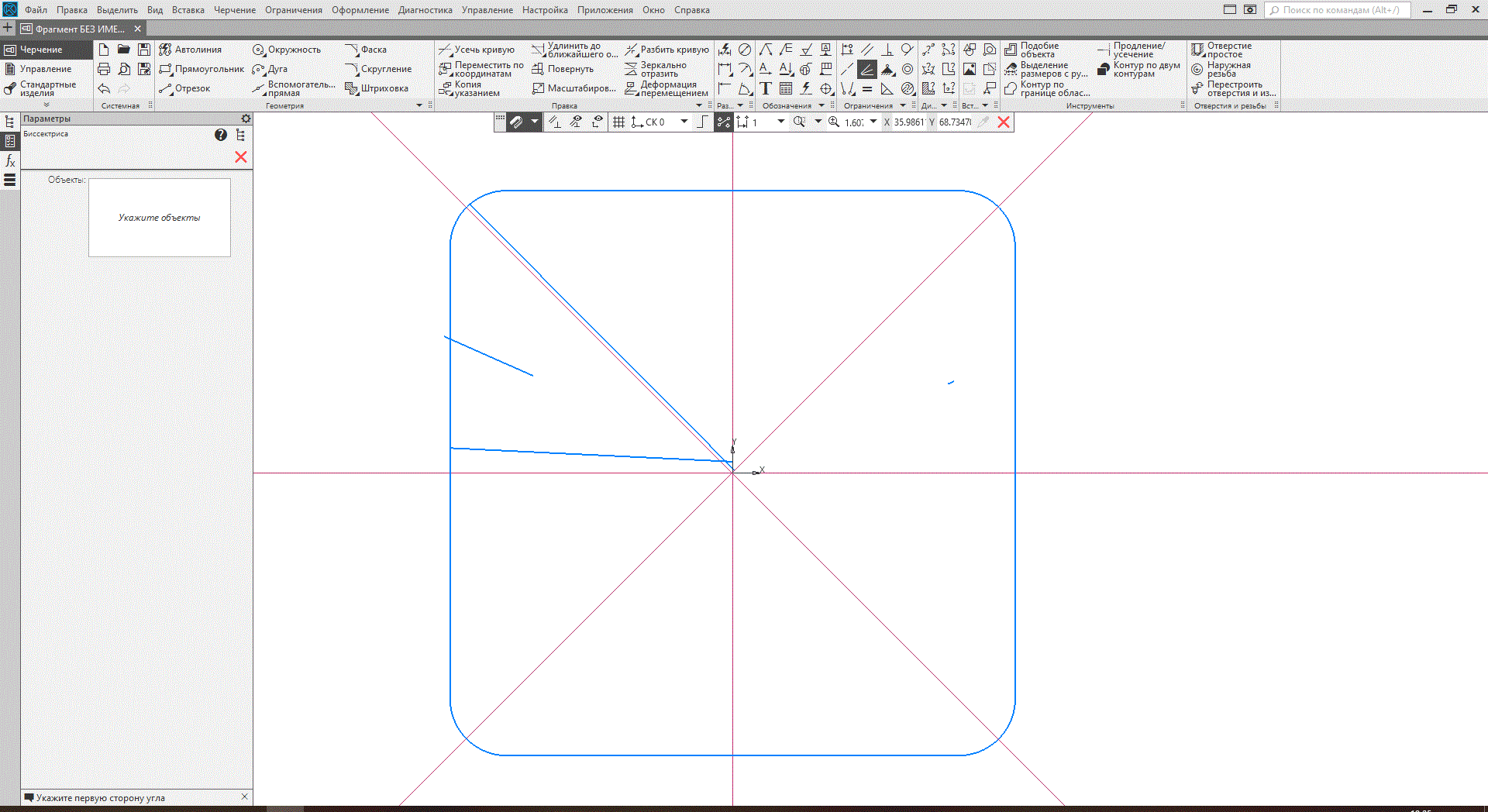Toggle orthogonal drawing mode

pos(702,122)
